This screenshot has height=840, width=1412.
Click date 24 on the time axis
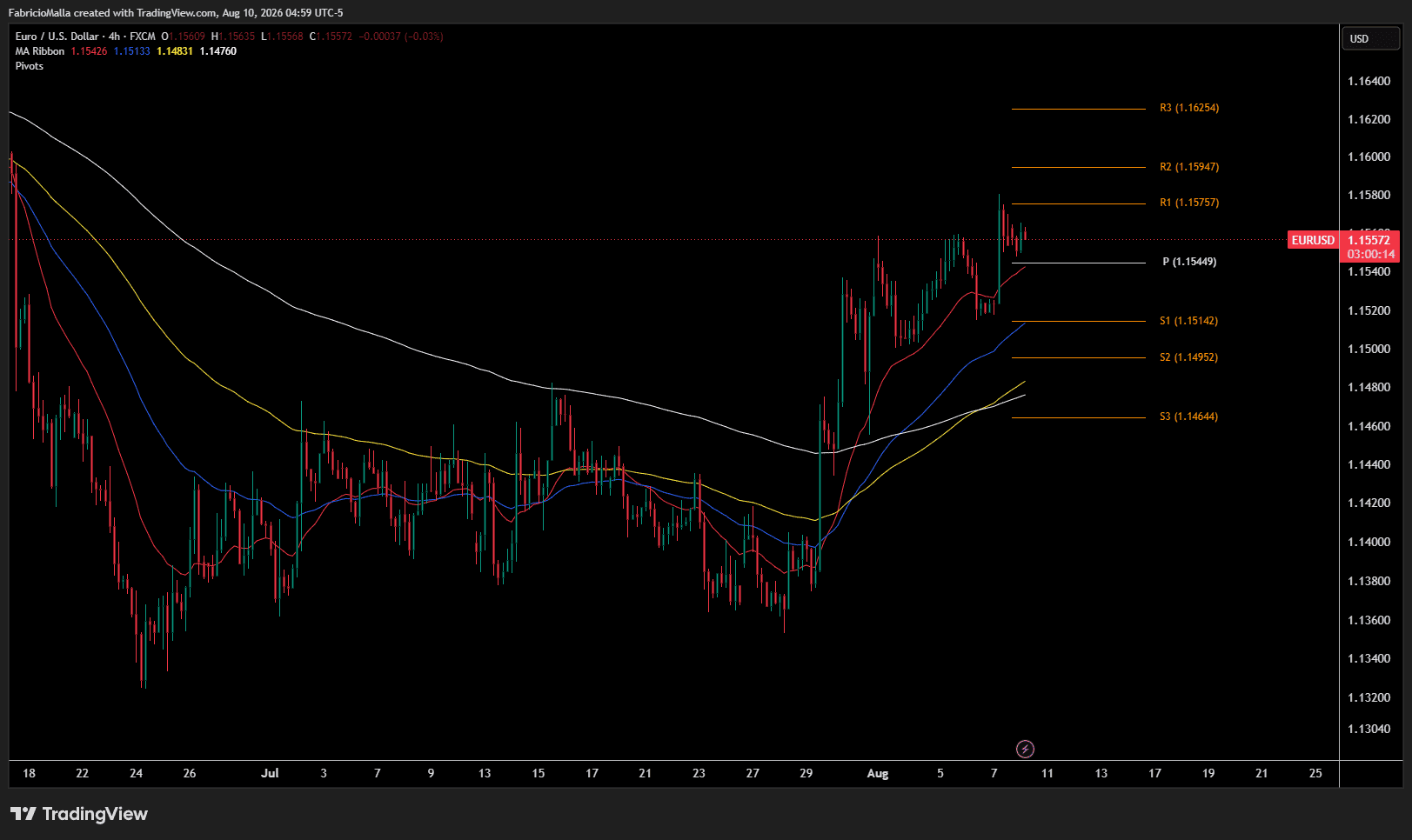136,773
